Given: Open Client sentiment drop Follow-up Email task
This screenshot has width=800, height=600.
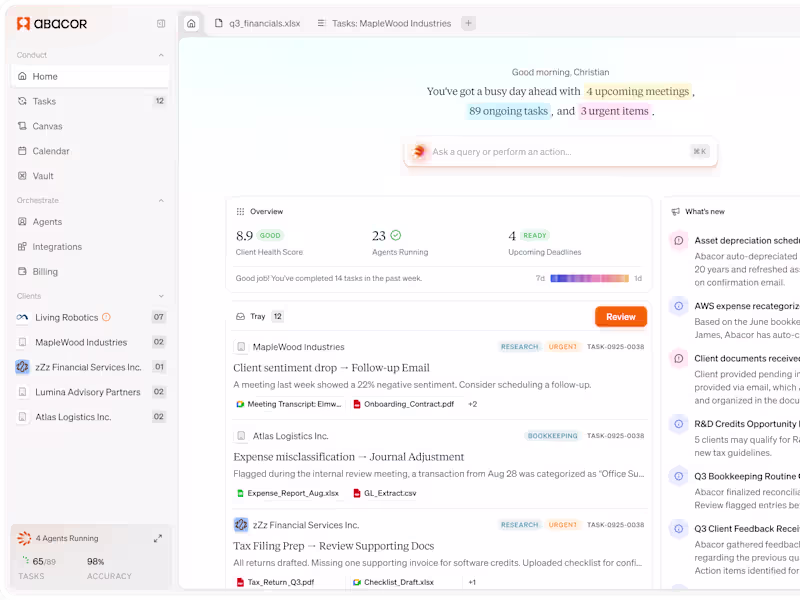Looking at the screenshot, I should click(332, 368).
